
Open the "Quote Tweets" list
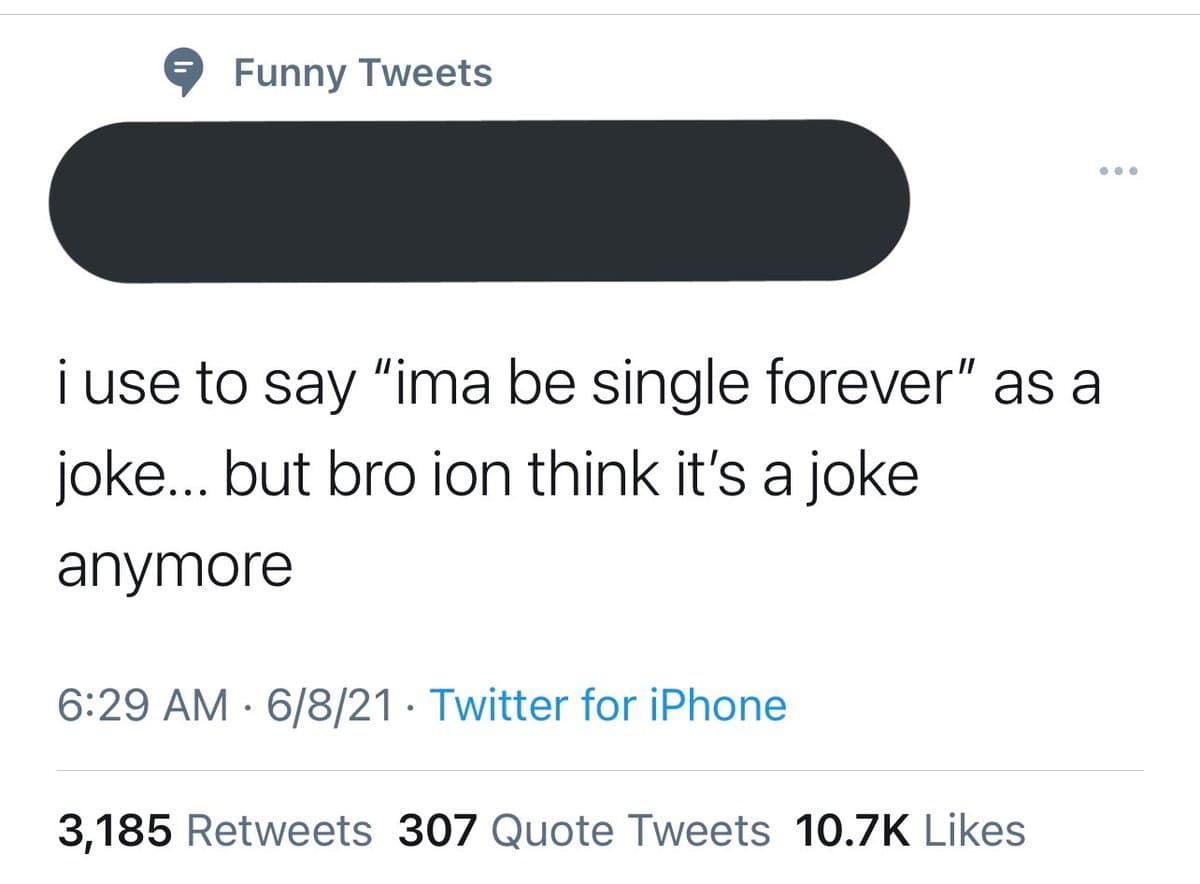pos(632,830)
